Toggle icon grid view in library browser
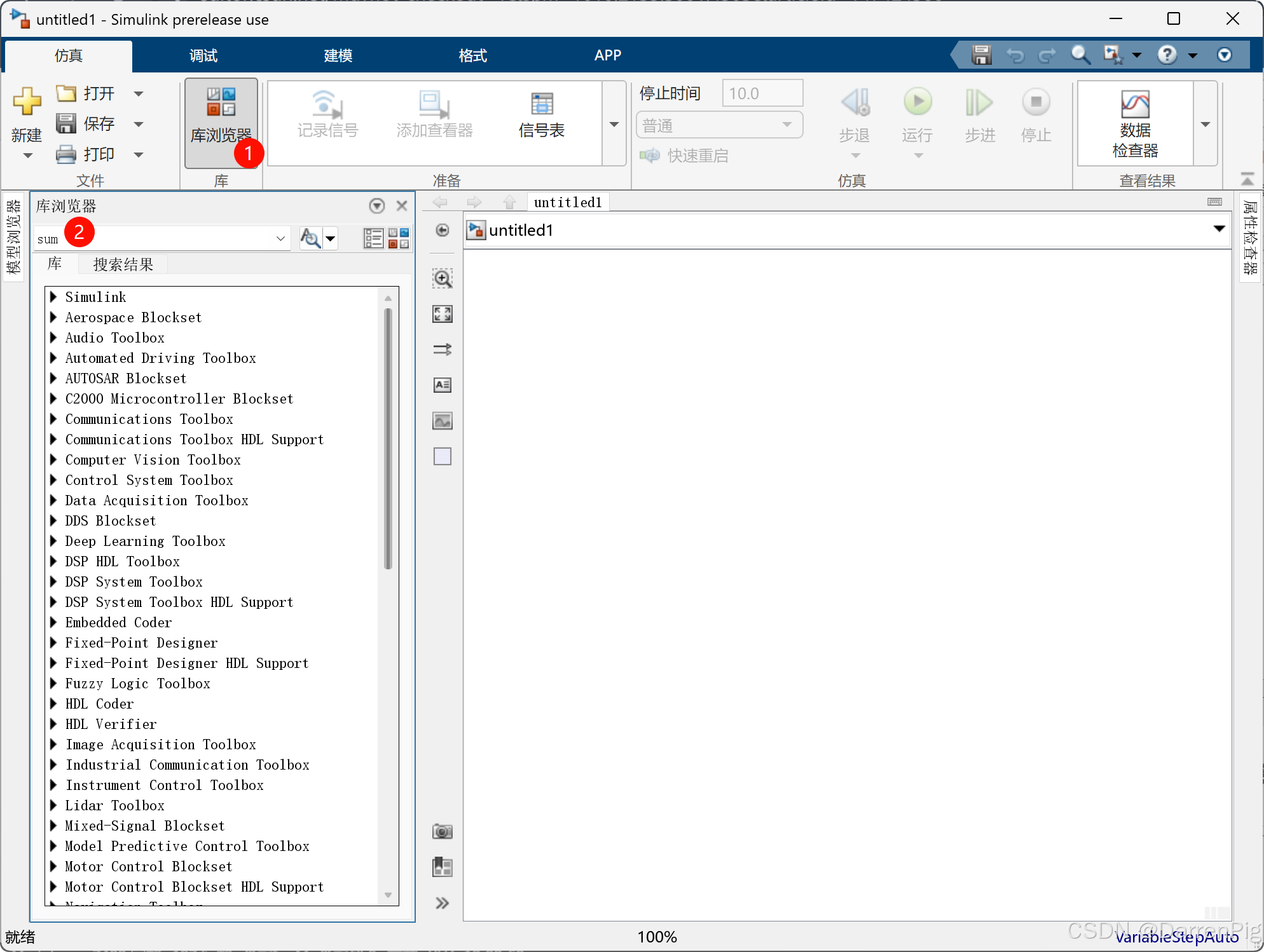Image resolution: width=1264 pixels, height=952 pixels. point(399,238)
